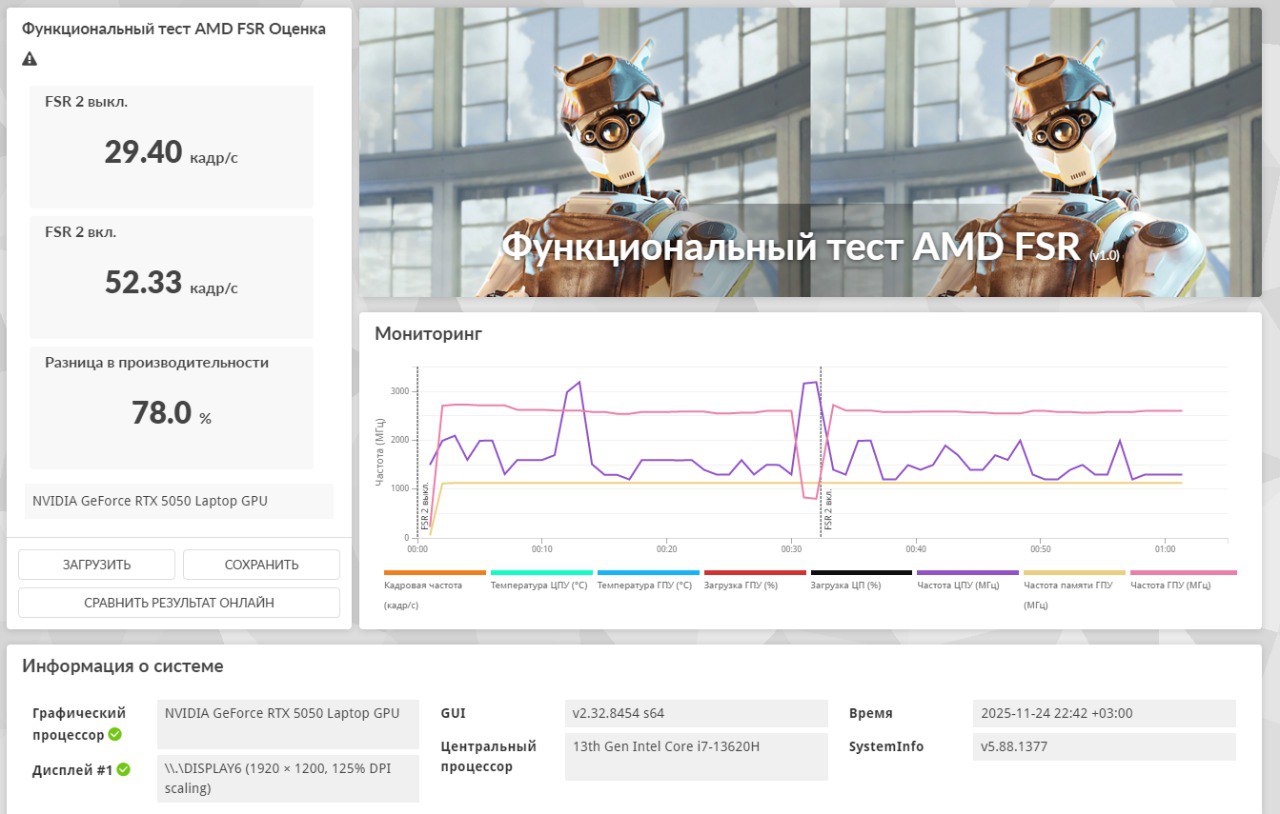Viewport: 1280px width, 814px height.
Task: Click the green checkmark beside Графический процессор
Action: click(115, 735)
